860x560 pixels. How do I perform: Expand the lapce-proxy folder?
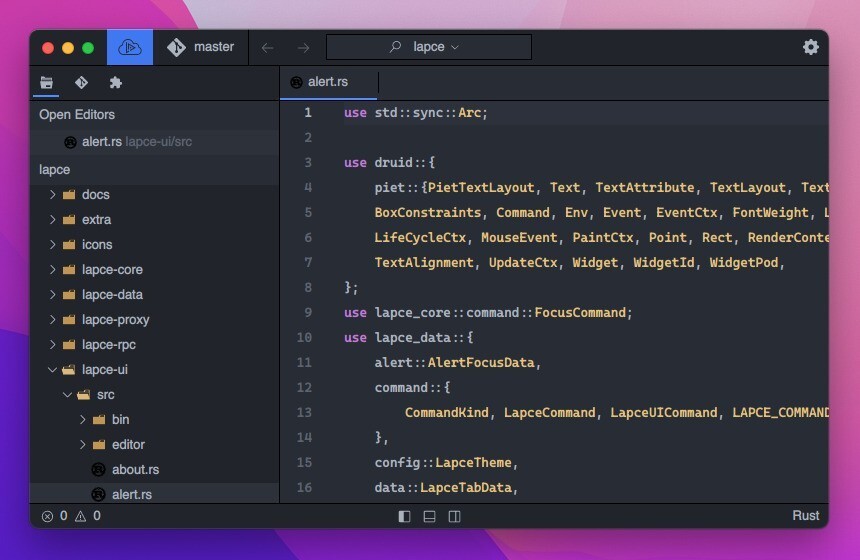point(53,320)
